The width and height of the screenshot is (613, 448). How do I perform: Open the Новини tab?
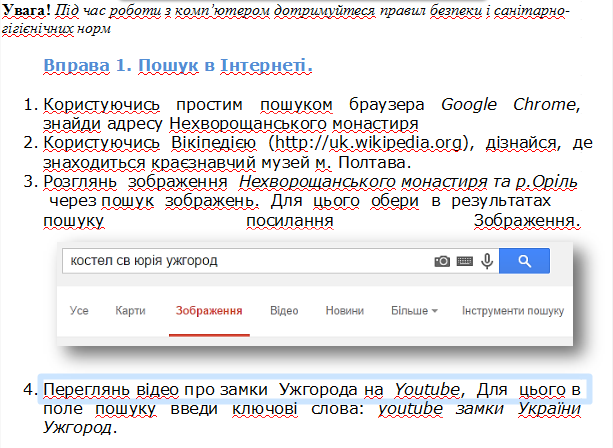click(345, 311)
